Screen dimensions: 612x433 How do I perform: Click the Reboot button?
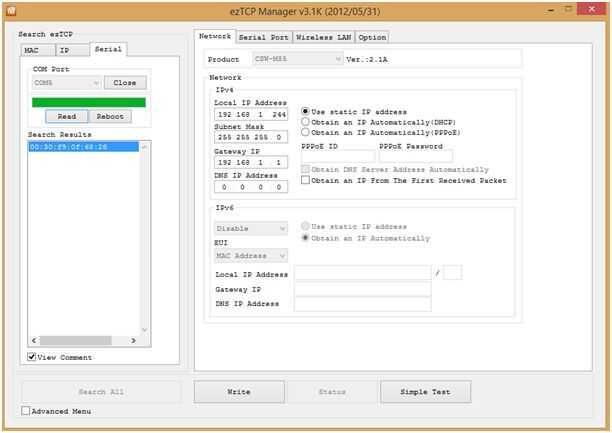[x=110, y=116]
